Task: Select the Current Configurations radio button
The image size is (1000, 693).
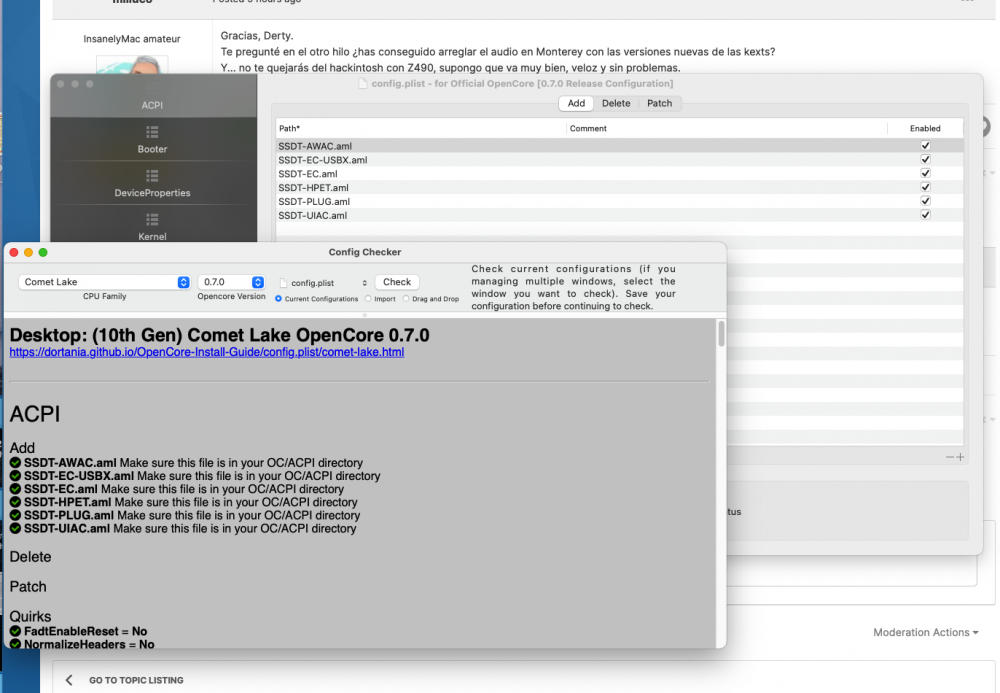Action: pyautogui.click(x=279, y=298)
